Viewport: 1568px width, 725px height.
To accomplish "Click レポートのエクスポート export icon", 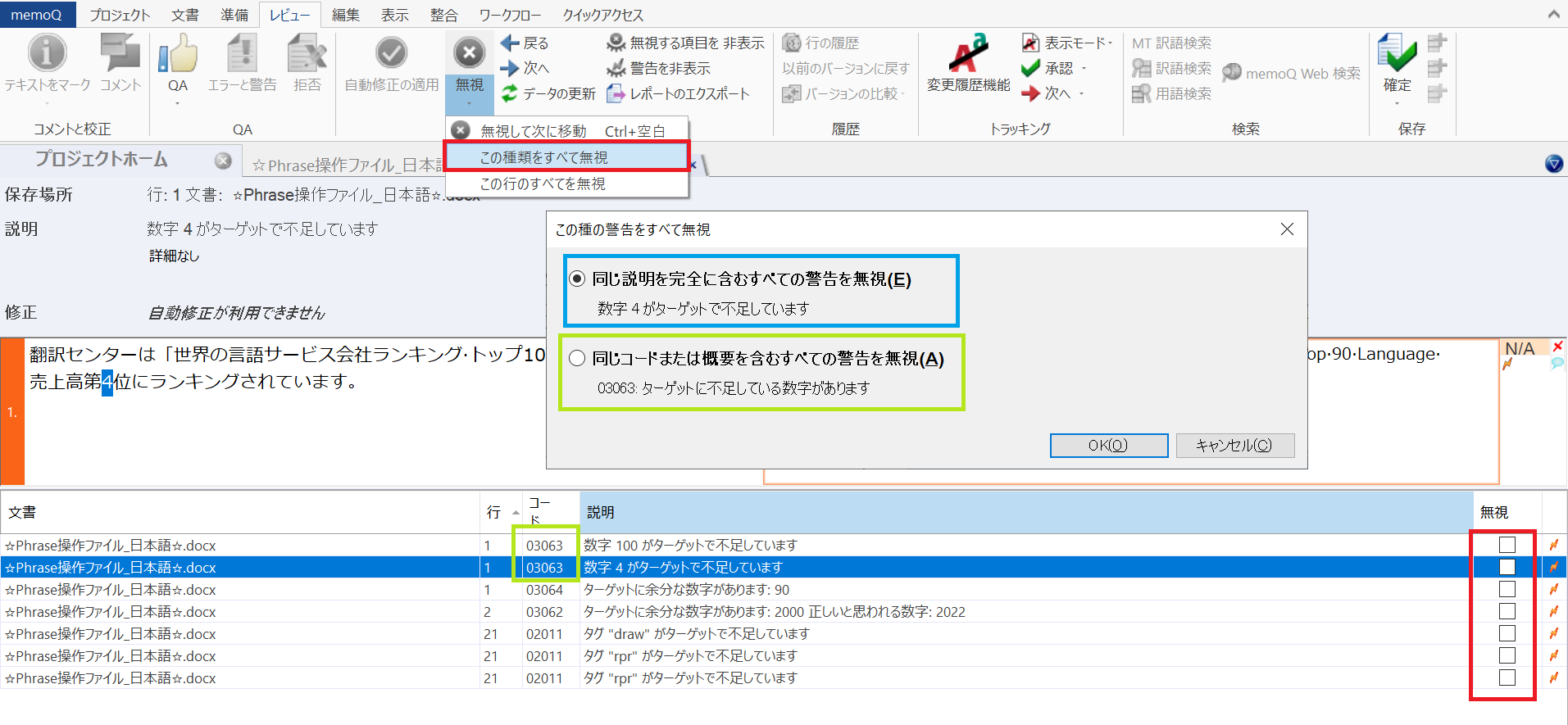I will click(616, 94).
